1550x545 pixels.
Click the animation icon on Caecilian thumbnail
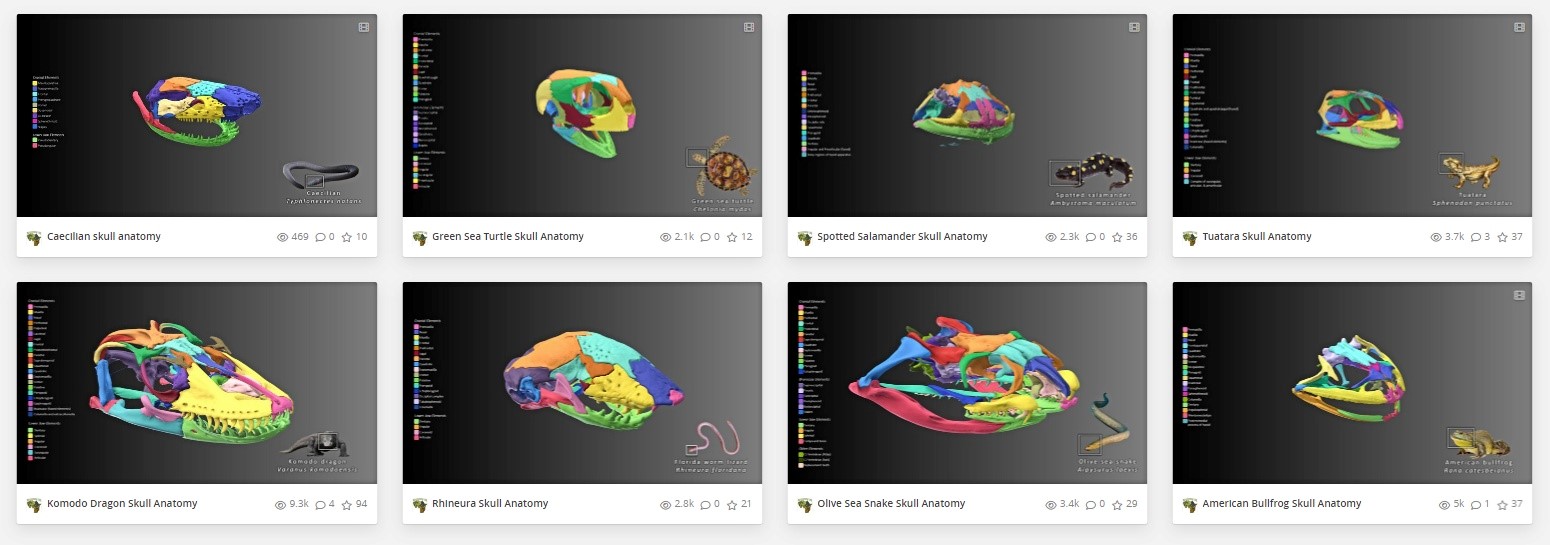coord(364,27)
